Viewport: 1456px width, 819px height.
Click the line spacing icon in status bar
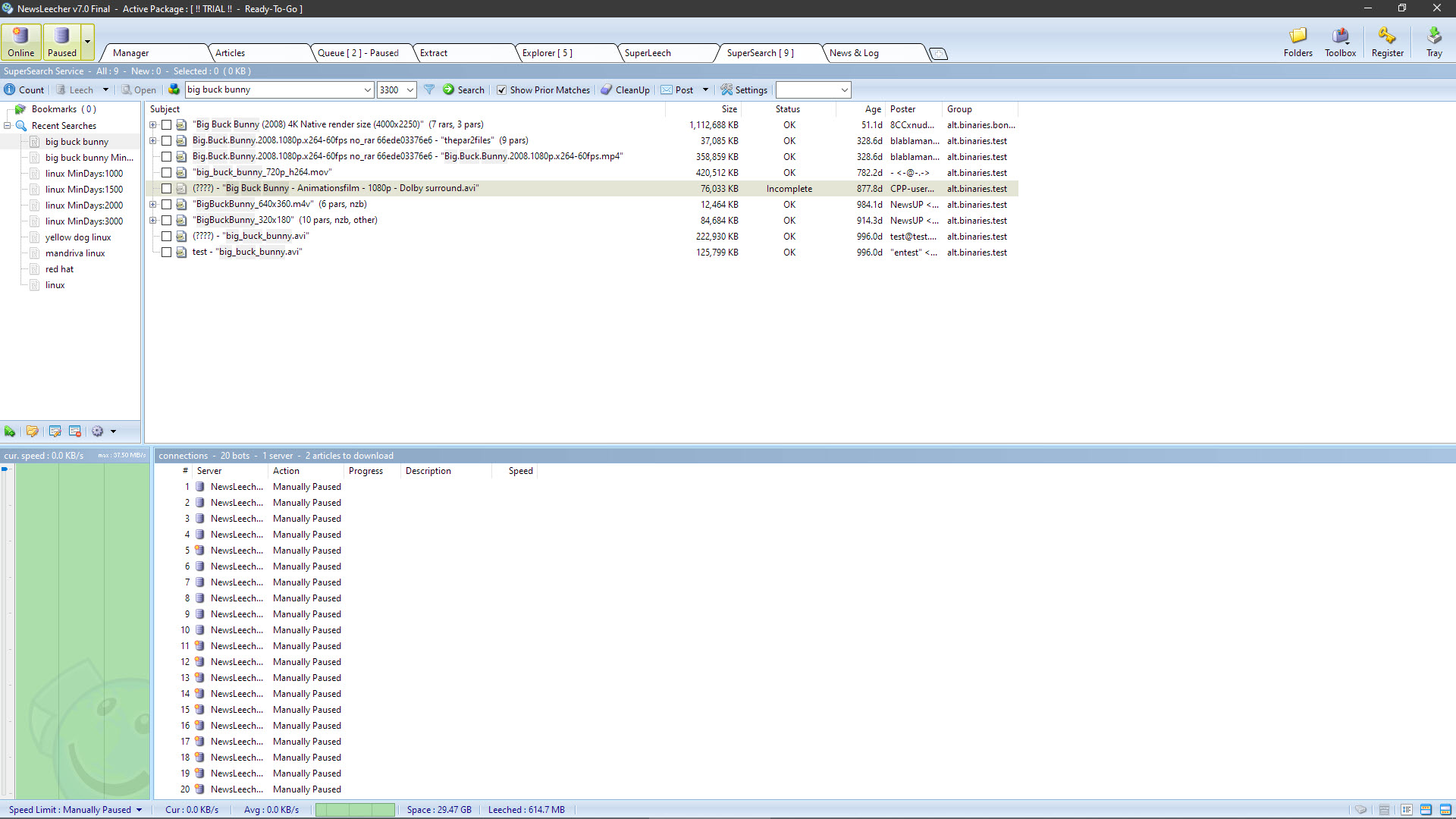coord(1407,810)
